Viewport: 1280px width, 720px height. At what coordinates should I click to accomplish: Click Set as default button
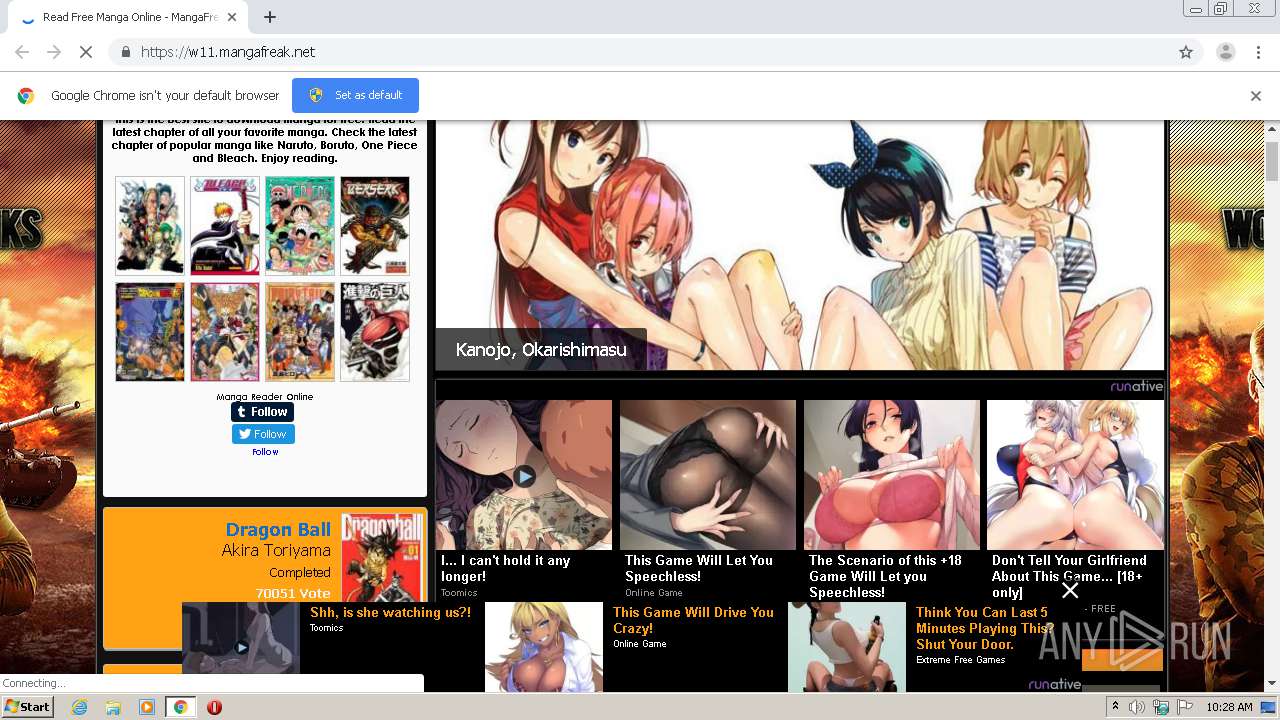[355, 95]
